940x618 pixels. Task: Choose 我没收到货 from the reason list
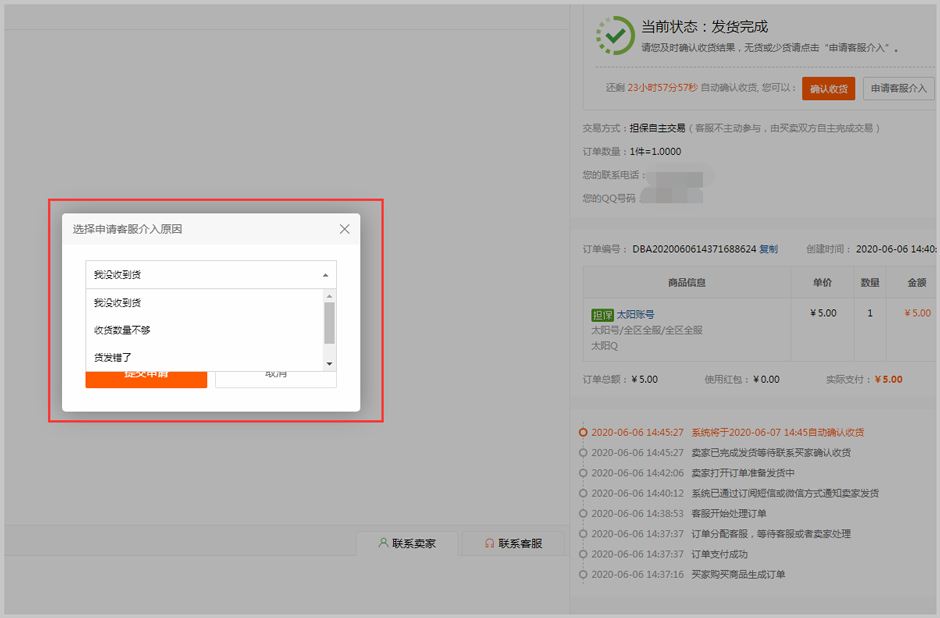204,303
